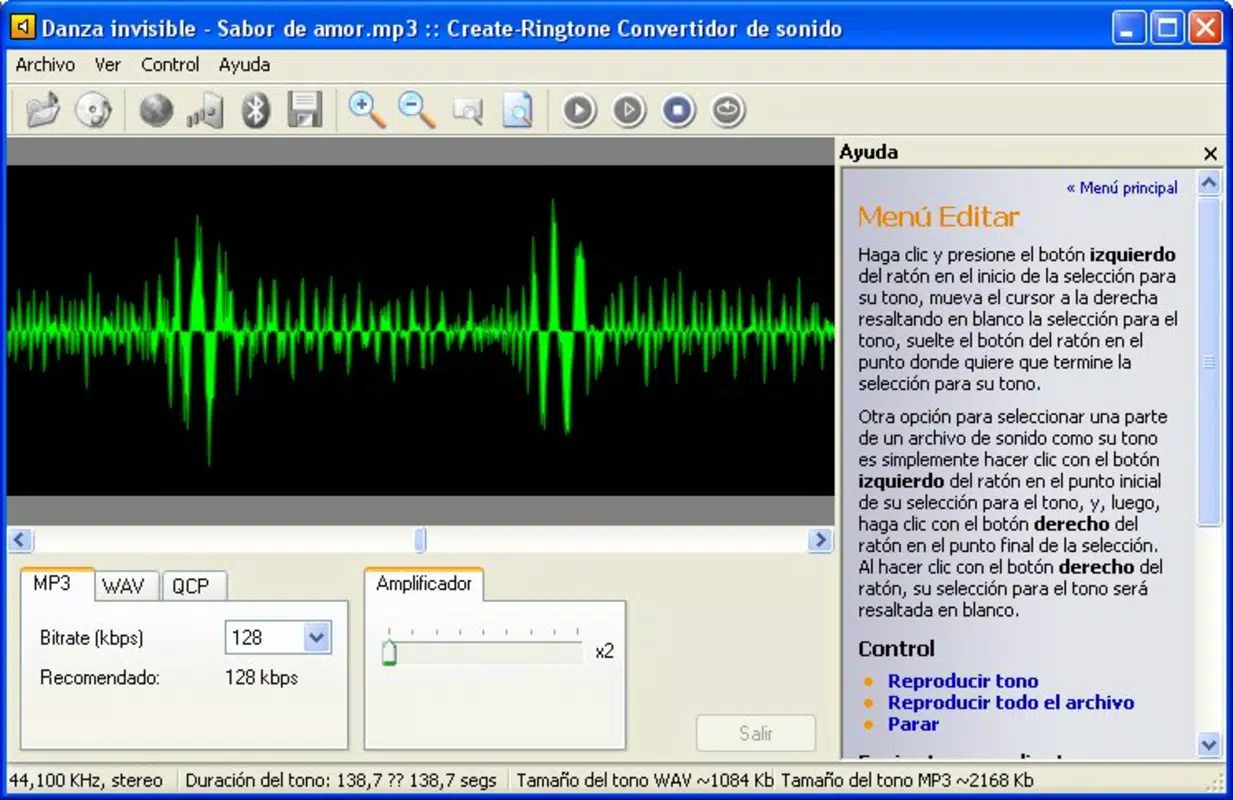The height and width of the screenshot is (800, 1233).
Task: Expand the Bitrate (kbps) dropdown
Action: 316,637
